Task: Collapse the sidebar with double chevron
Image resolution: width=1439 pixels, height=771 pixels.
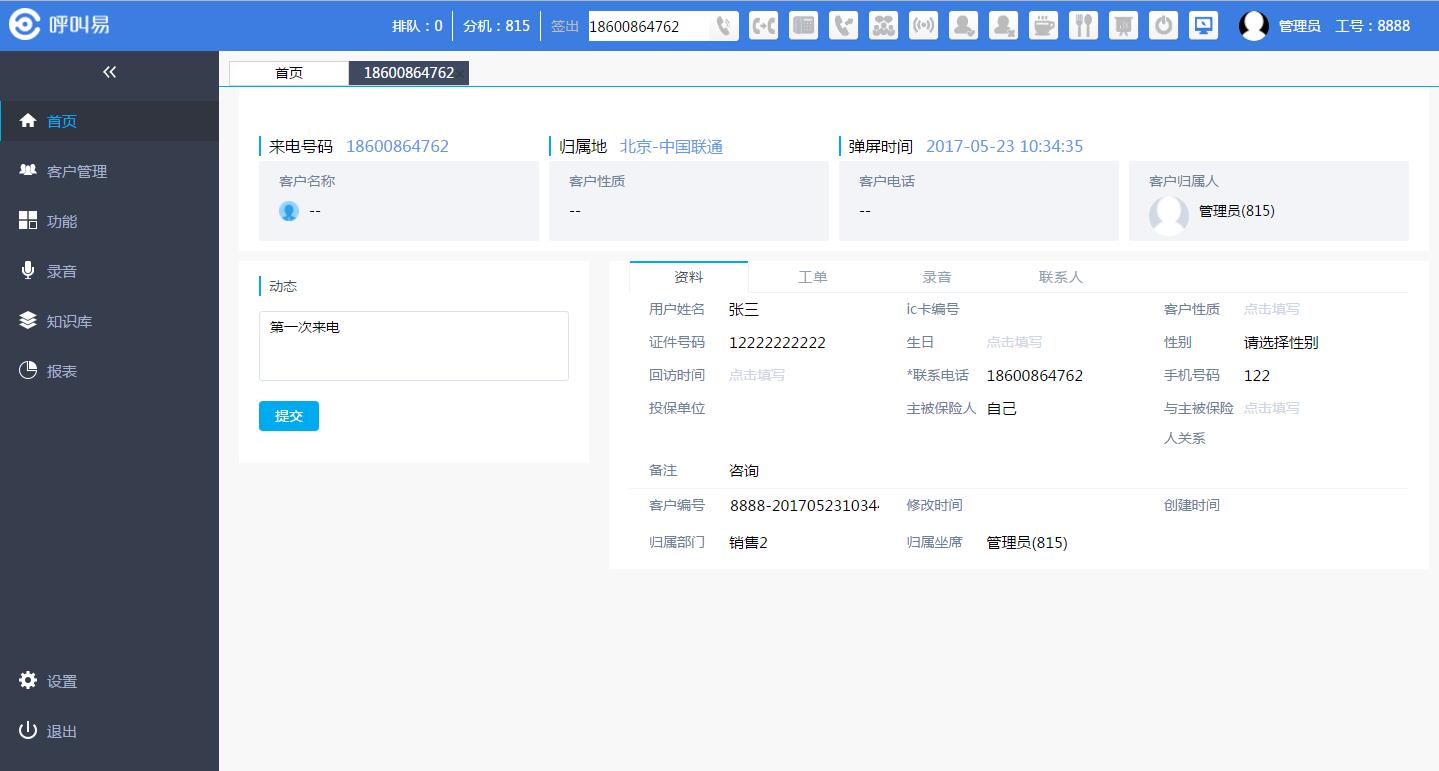Action: pos(109,72)
